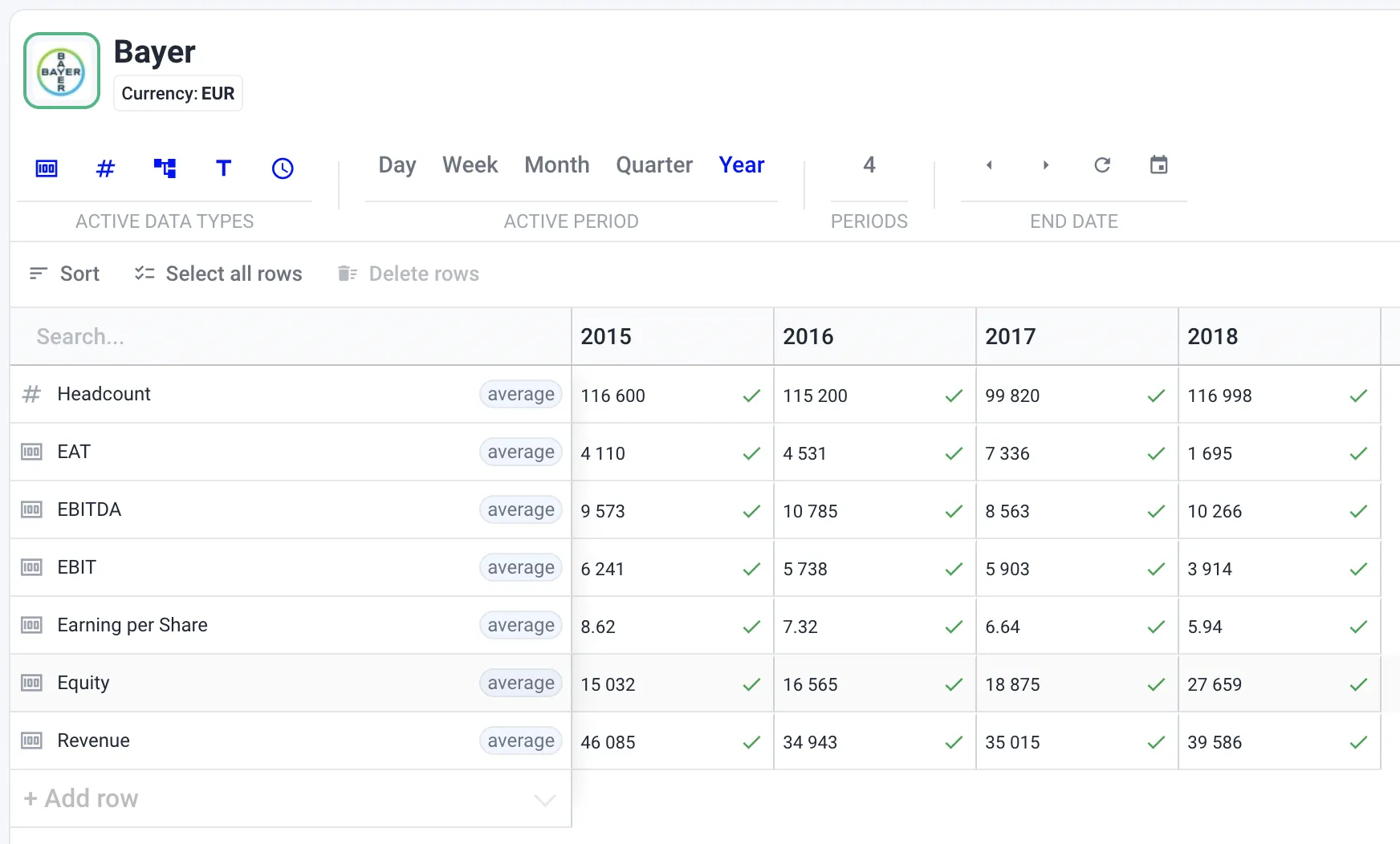Open the average aggregation for EBITDA
Screen dimensions: 1400x844
(521, 509)
